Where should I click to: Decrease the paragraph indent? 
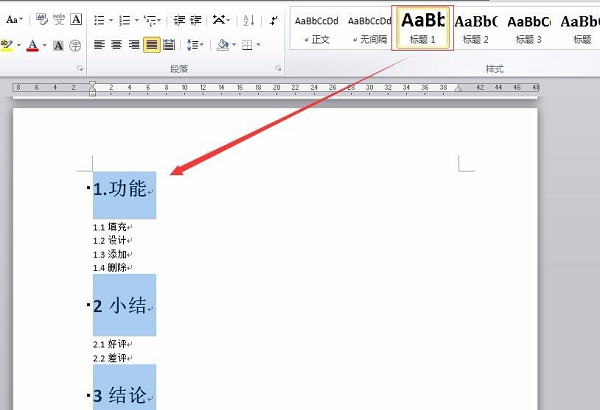[179, 20]
